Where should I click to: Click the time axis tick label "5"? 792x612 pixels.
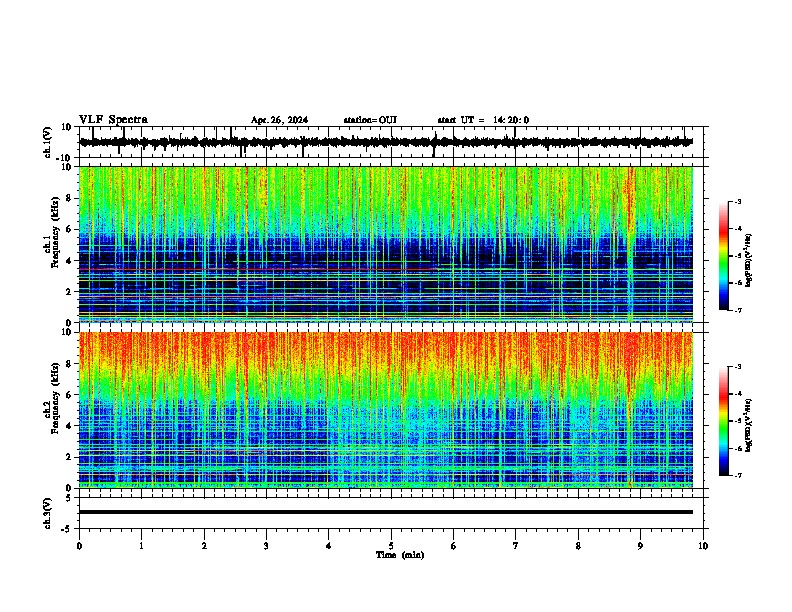pos(391,546)
